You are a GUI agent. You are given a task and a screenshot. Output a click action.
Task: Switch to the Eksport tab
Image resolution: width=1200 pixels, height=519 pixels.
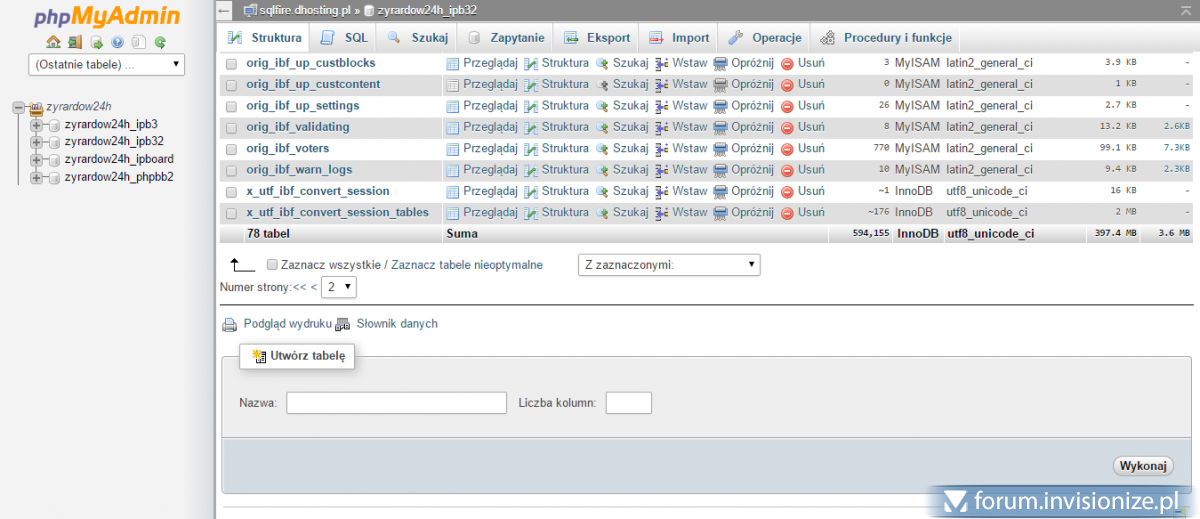click(597, 38)
